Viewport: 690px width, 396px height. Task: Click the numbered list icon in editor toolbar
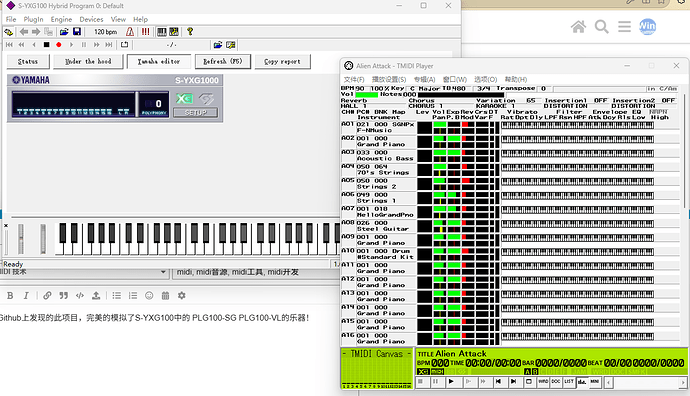coord(133,296)
